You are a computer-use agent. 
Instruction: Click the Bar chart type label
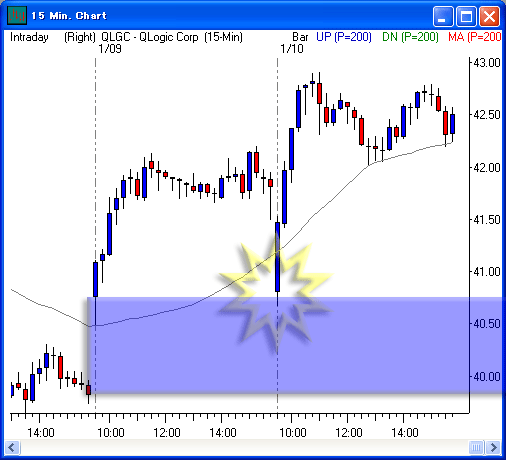click(x=300, y=37)
